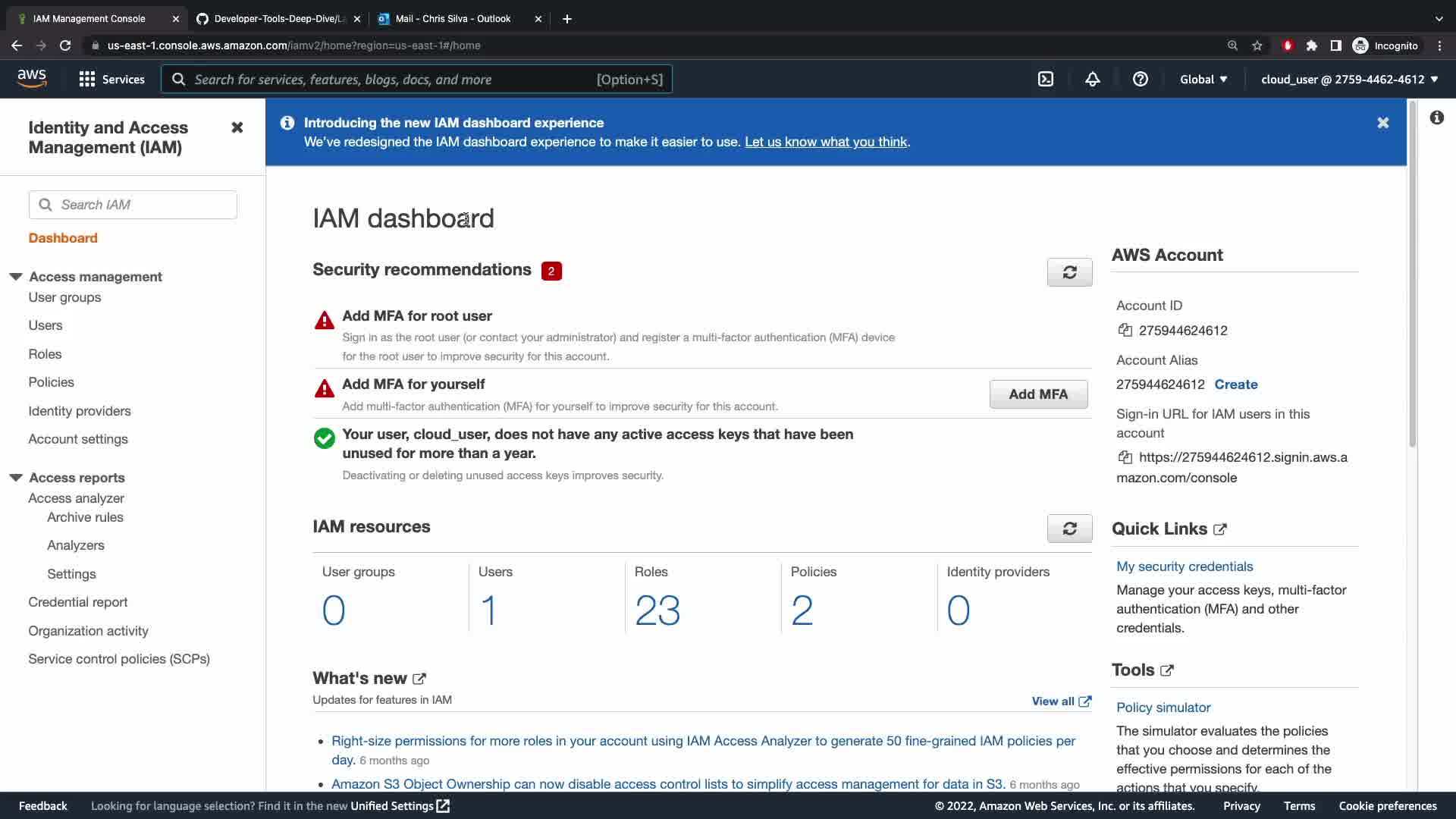Image resolution: width=1456 pixels, height=819 pixels.
Task: Click the info panel icon at right
Action: pyautogui.click(x=1436, y=118)
